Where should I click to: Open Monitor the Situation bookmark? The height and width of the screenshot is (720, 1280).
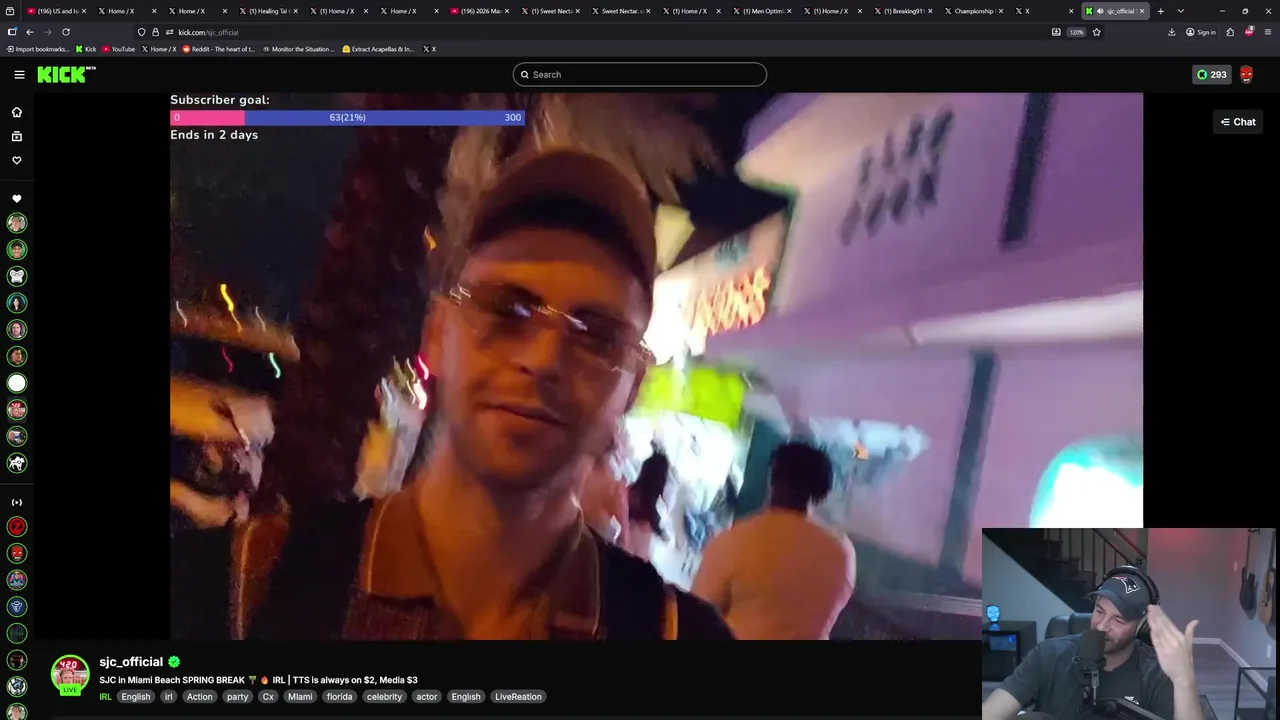(299, 49)
